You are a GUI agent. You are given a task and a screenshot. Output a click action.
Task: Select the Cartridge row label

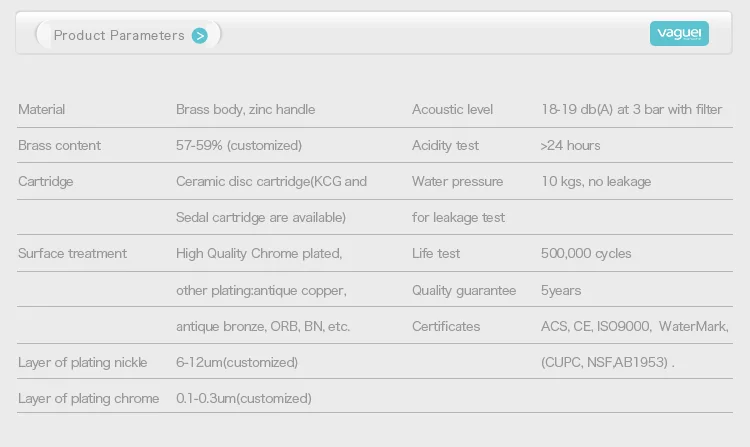[46, 181]
